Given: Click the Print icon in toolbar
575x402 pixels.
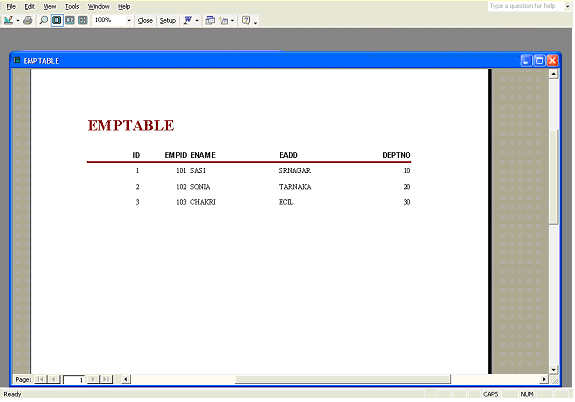Looking at the screenshot, I should (x=28, y=20).
